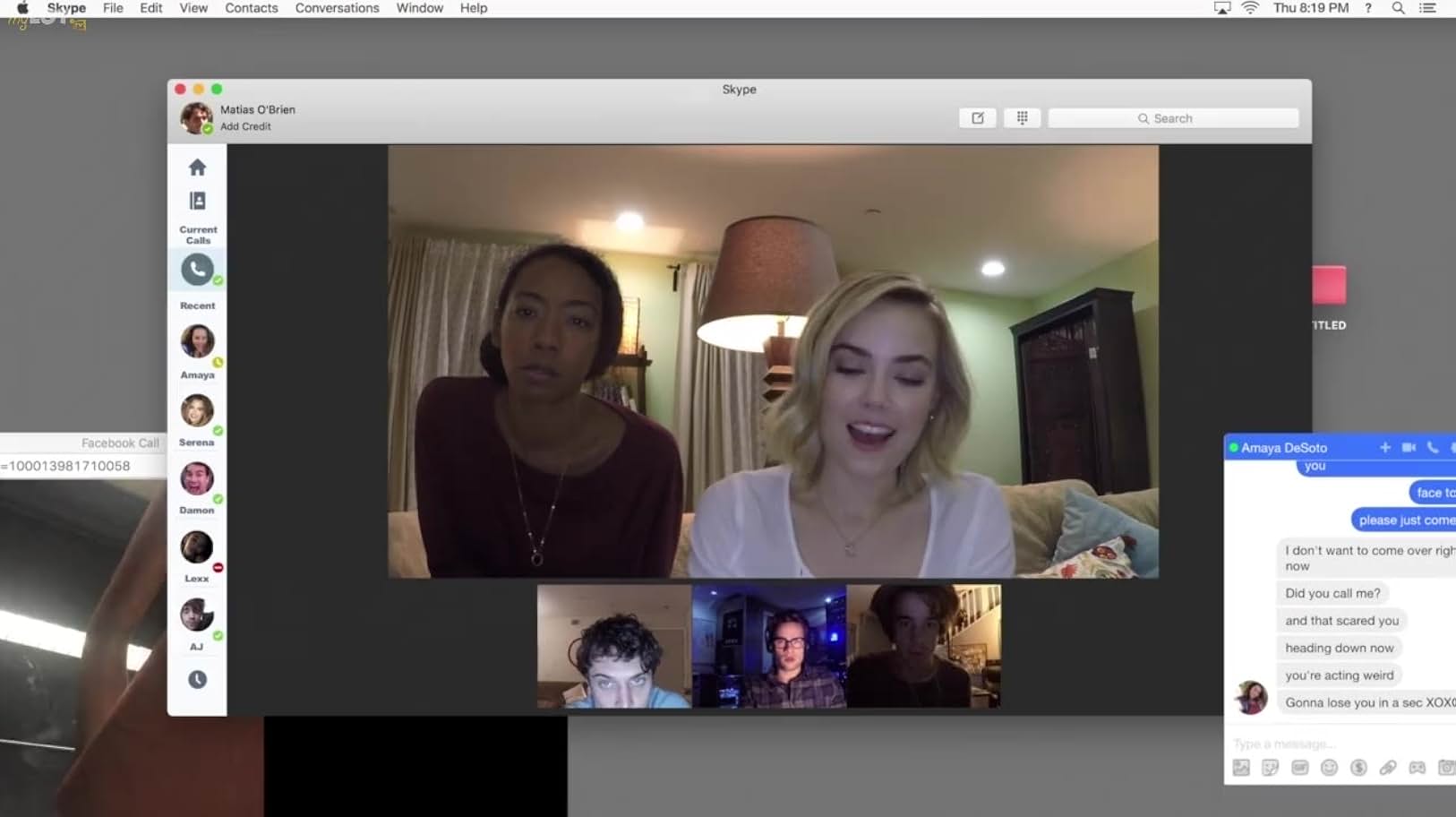Viewport: 1456px width, 817px height.
Task: Start video call in Amaya DeSoto chat
Action: [x=1409, y=447]
